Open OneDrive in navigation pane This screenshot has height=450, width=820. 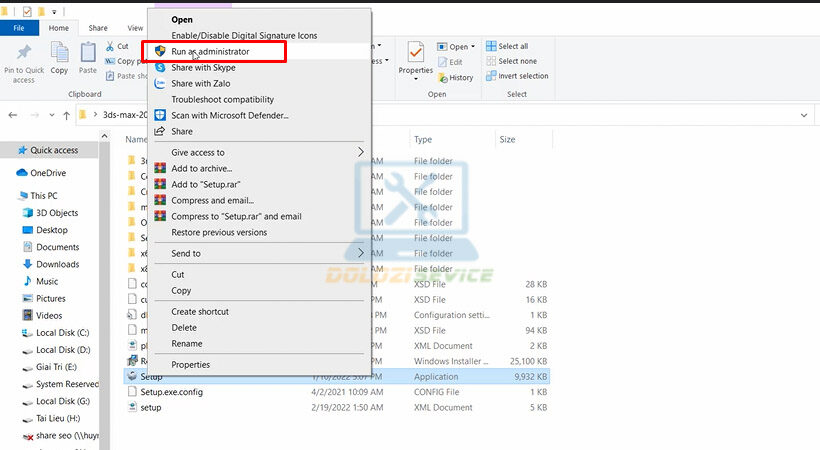click(x=42, y=173)
